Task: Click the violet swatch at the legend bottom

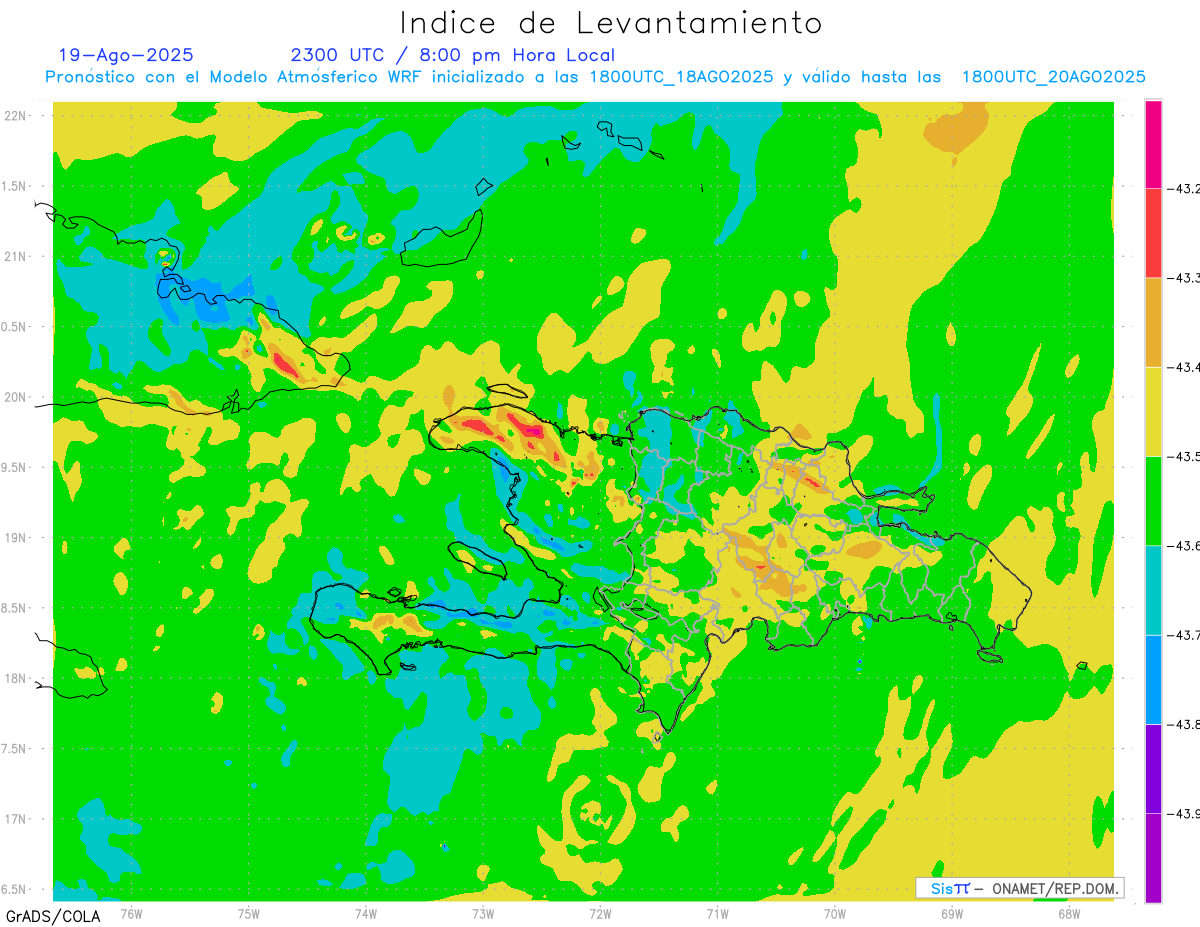Action: click(x=1153, y=857)
